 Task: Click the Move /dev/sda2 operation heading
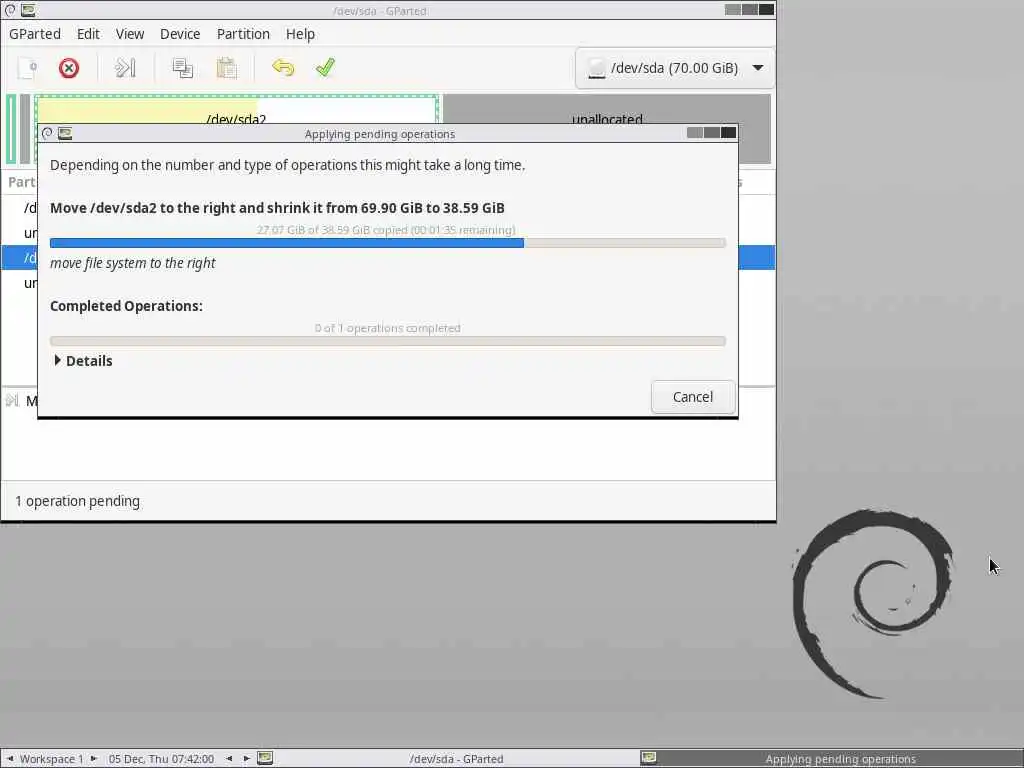[x=278, y=208]
